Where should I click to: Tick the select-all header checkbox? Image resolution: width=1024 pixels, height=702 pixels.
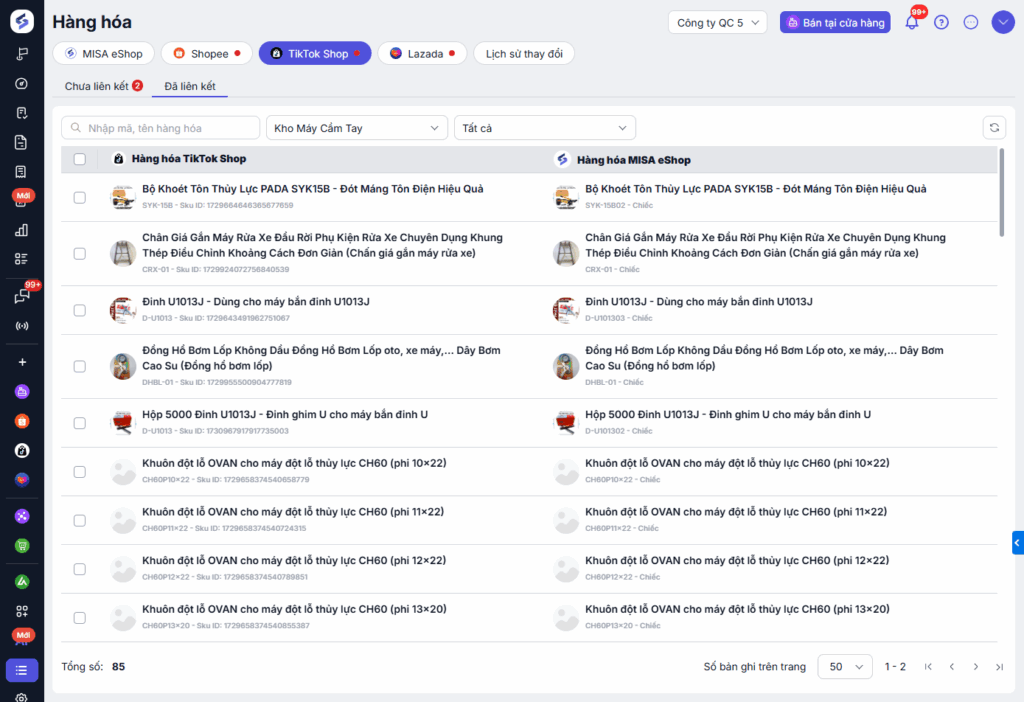[80, 159]
